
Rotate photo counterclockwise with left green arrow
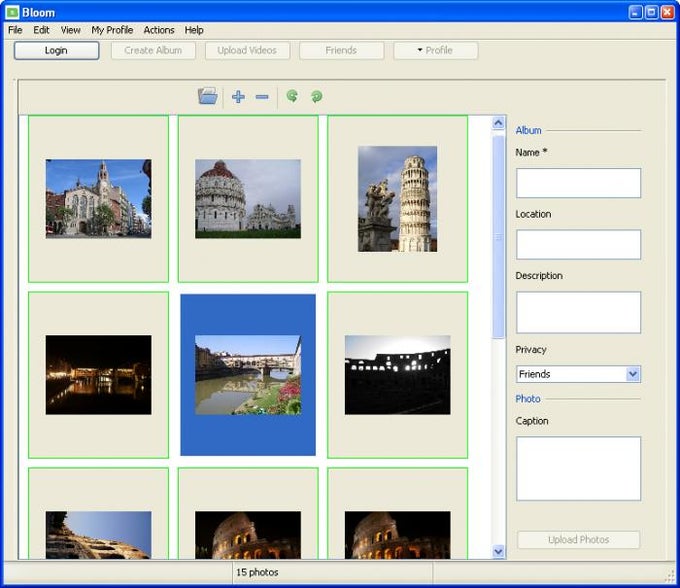pyautogui.click(x=292, y=97)
